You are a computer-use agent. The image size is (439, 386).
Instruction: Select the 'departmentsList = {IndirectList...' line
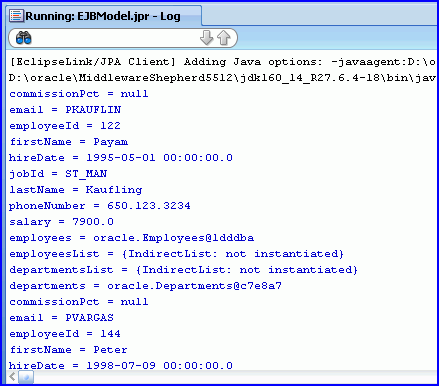(183, 270)
